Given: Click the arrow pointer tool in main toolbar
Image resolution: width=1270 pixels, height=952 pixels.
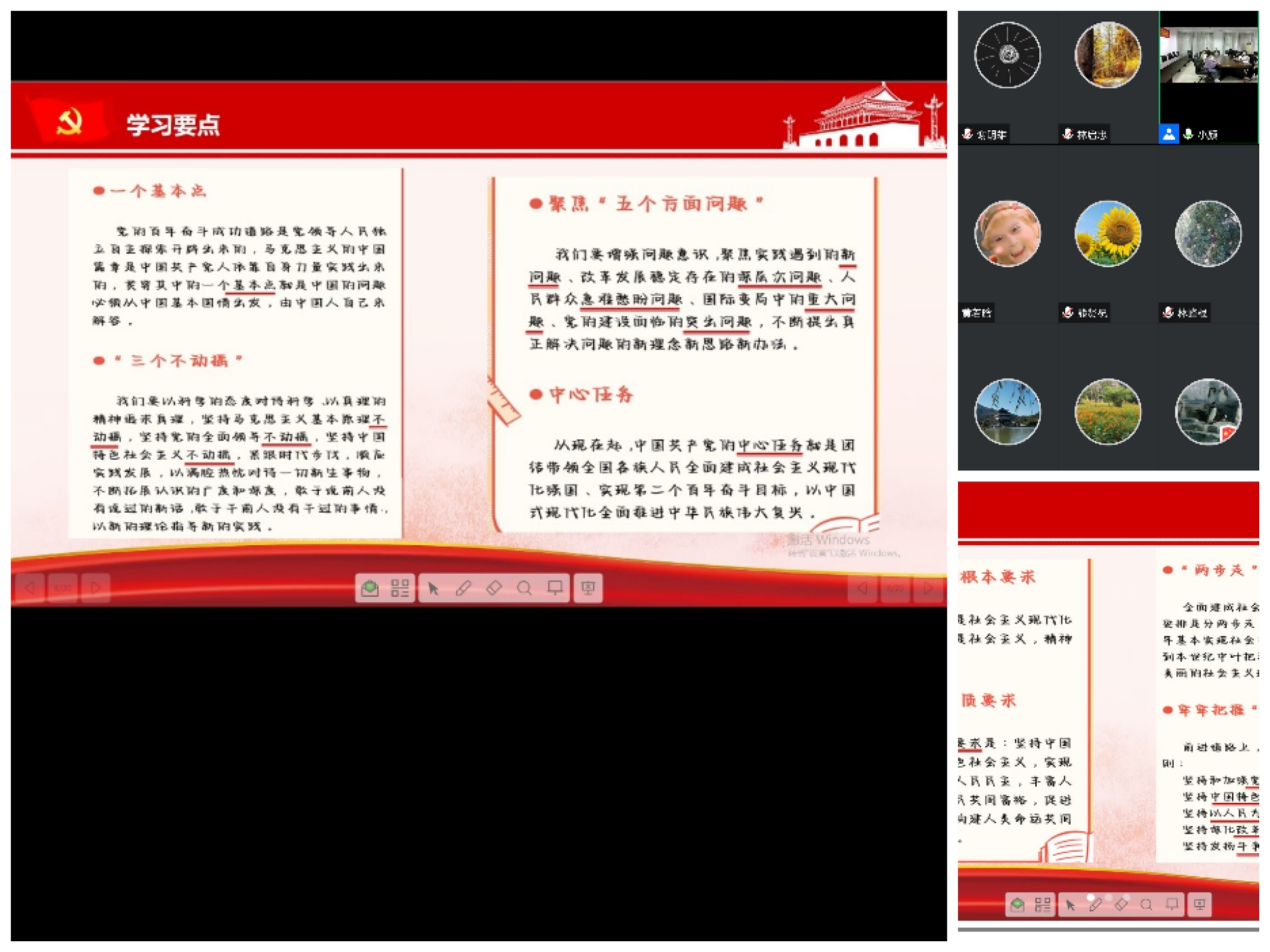Looking at the screenshot, I should [x=433, y=588].
